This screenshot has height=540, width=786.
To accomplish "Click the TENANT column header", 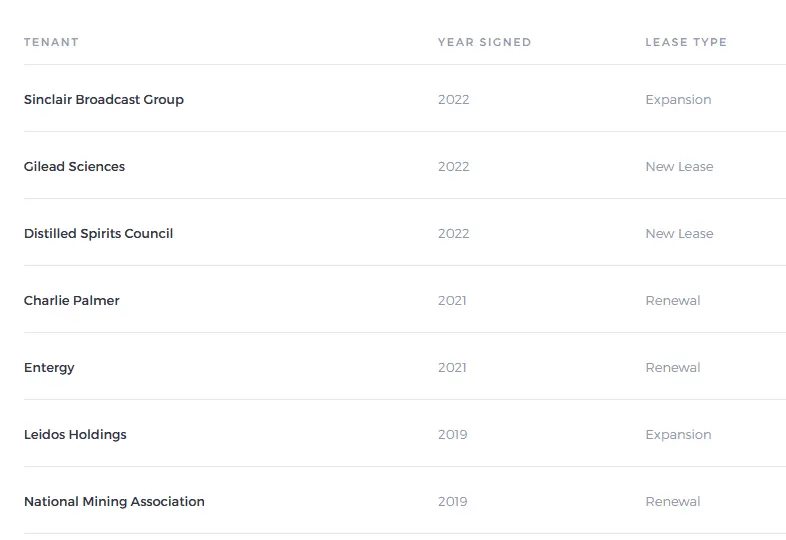I will click(51, 42).
